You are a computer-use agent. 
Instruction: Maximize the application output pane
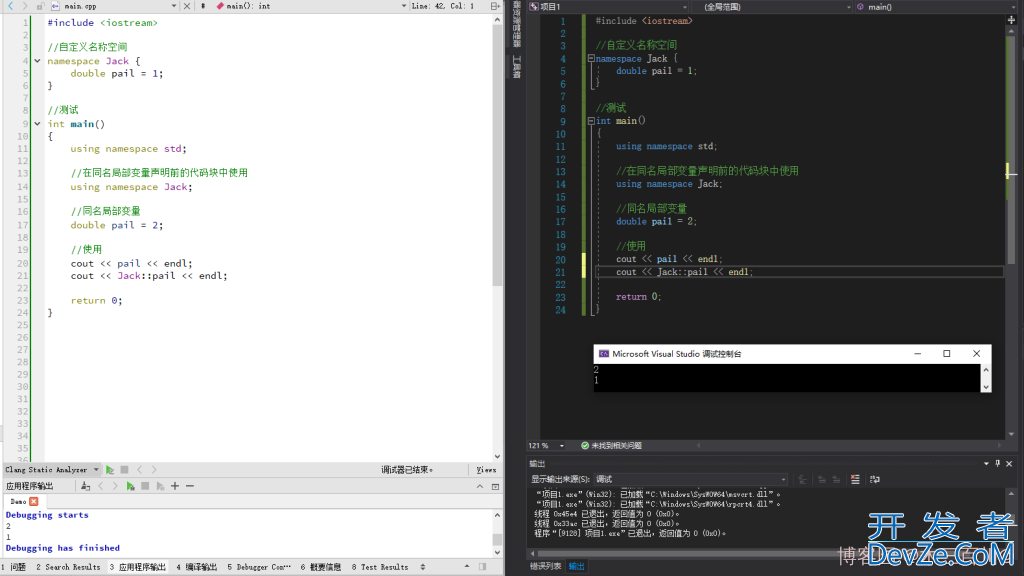tap(495, 486)
